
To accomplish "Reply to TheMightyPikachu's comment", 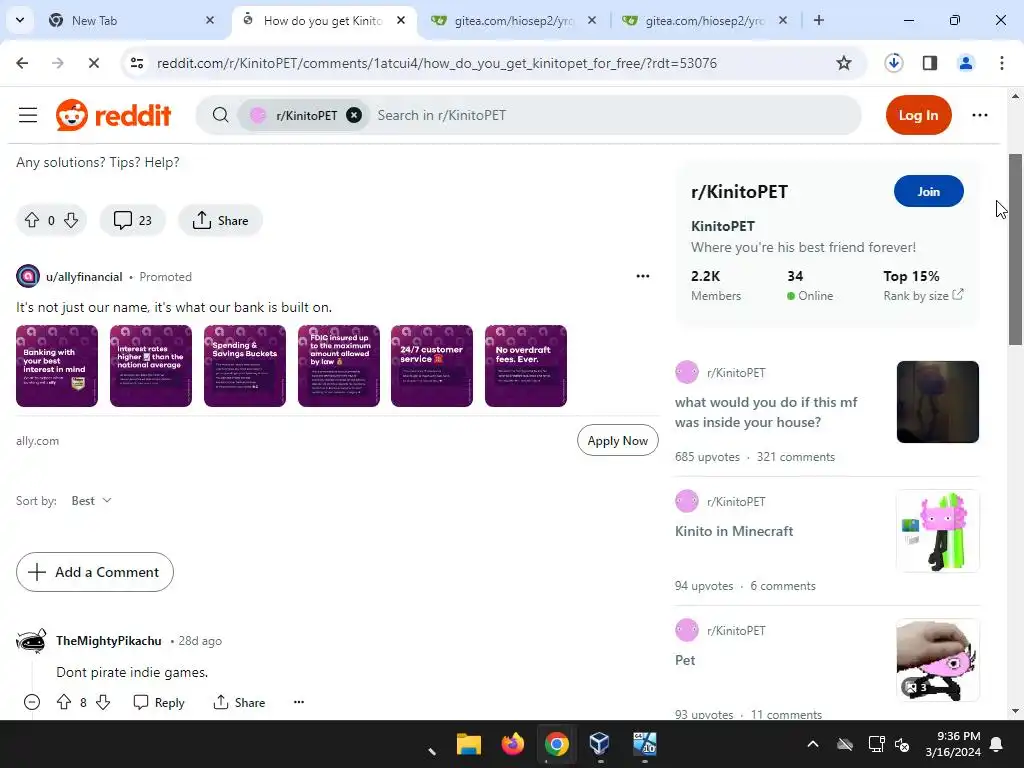I will tap(159, 702).
